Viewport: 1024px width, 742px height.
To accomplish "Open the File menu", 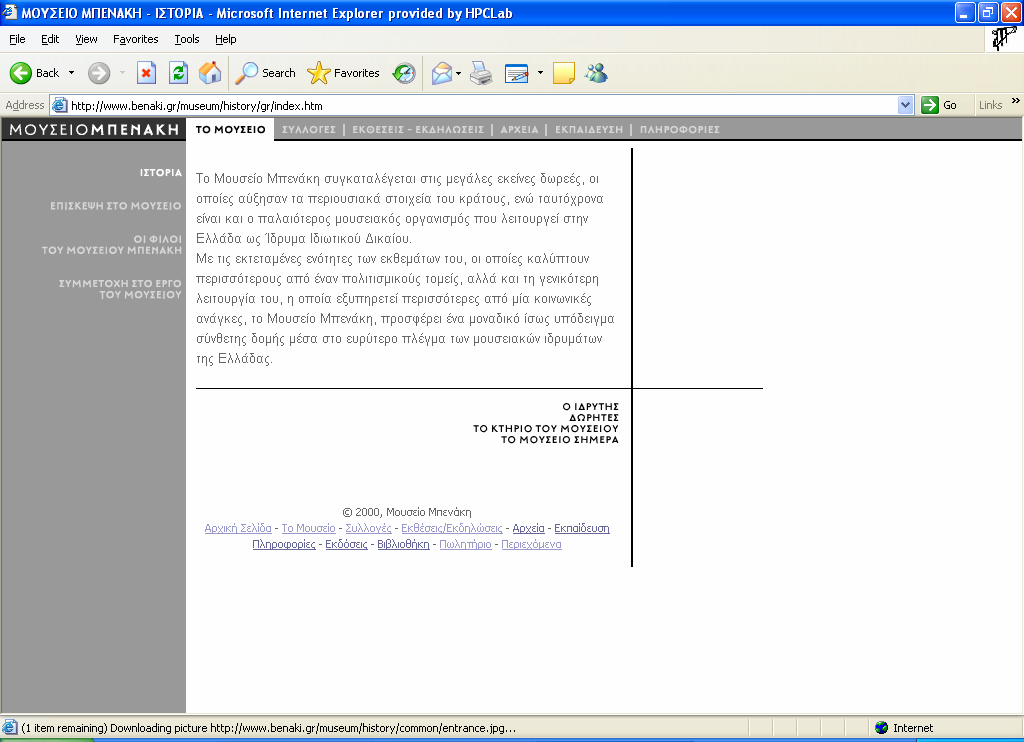I will point(17,39).
